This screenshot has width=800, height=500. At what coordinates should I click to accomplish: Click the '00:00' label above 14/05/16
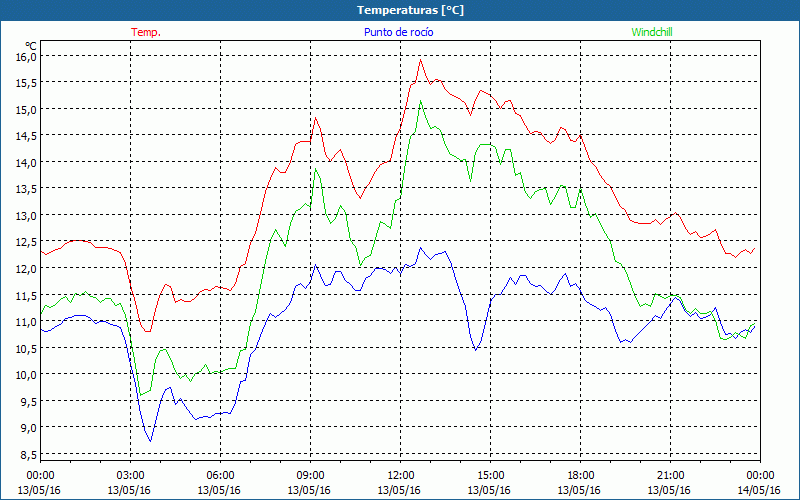click(760, 476)
